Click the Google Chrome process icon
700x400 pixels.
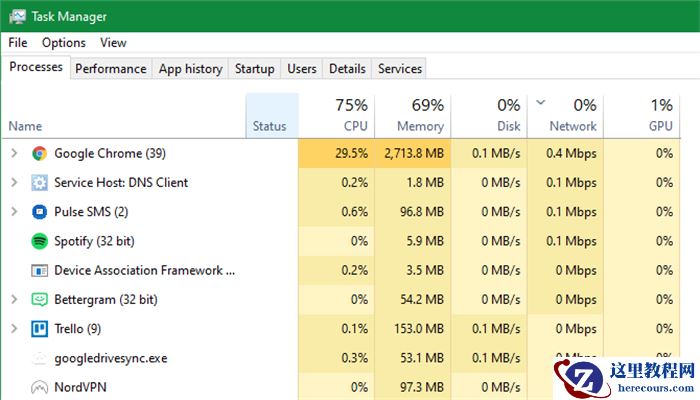[39, 154]
